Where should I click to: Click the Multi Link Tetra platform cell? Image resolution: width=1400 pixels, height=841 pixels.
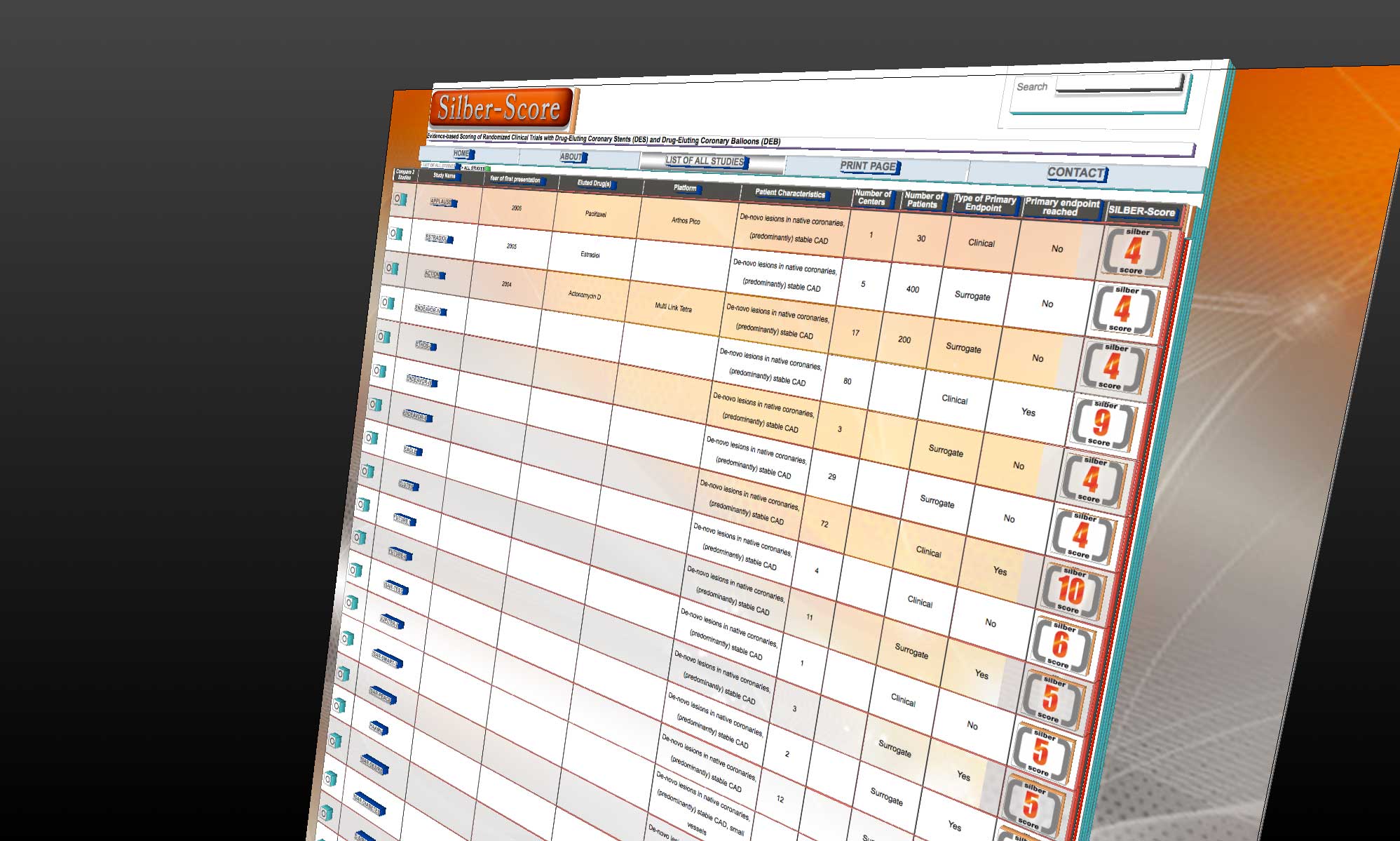click(674, 308)
